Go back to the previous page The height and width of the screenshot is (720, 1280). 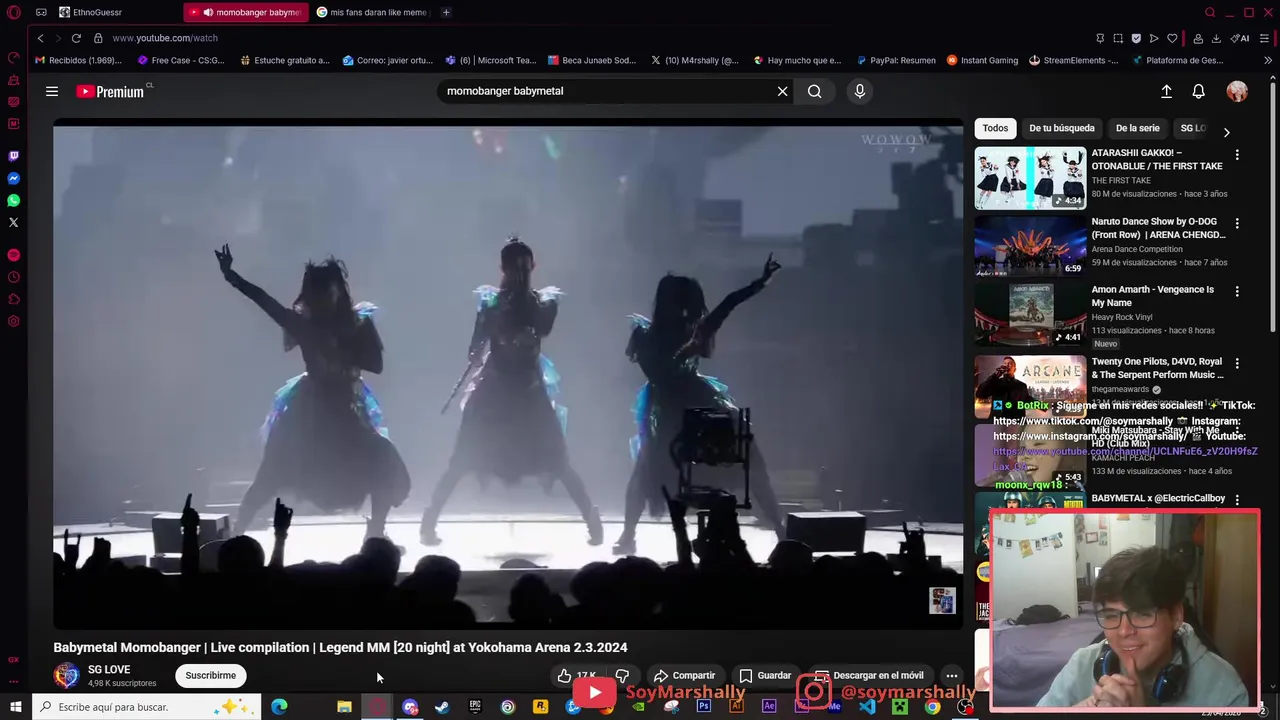point(40,38)
